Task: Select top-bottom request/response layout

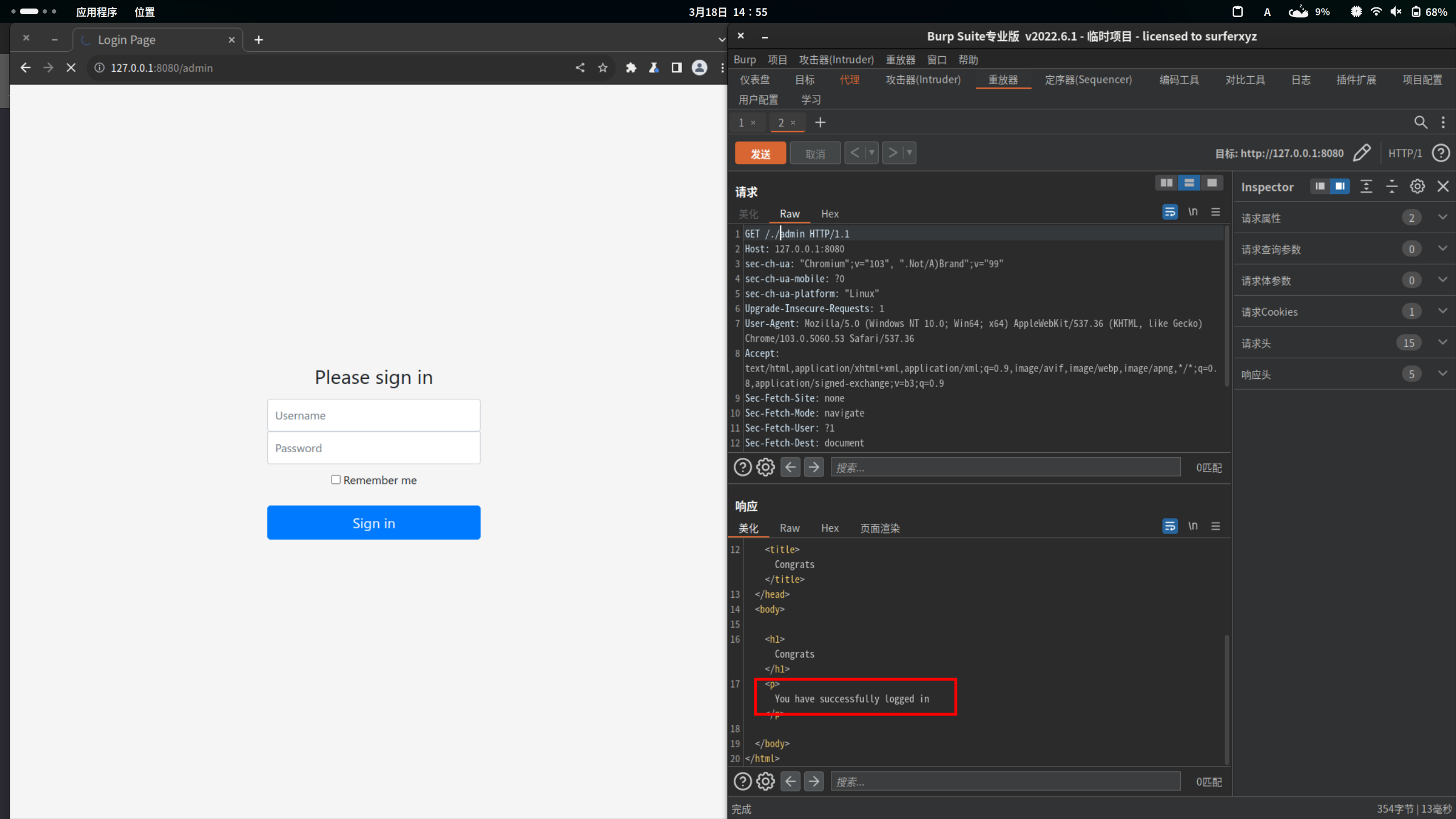Action: (1189, 183)
